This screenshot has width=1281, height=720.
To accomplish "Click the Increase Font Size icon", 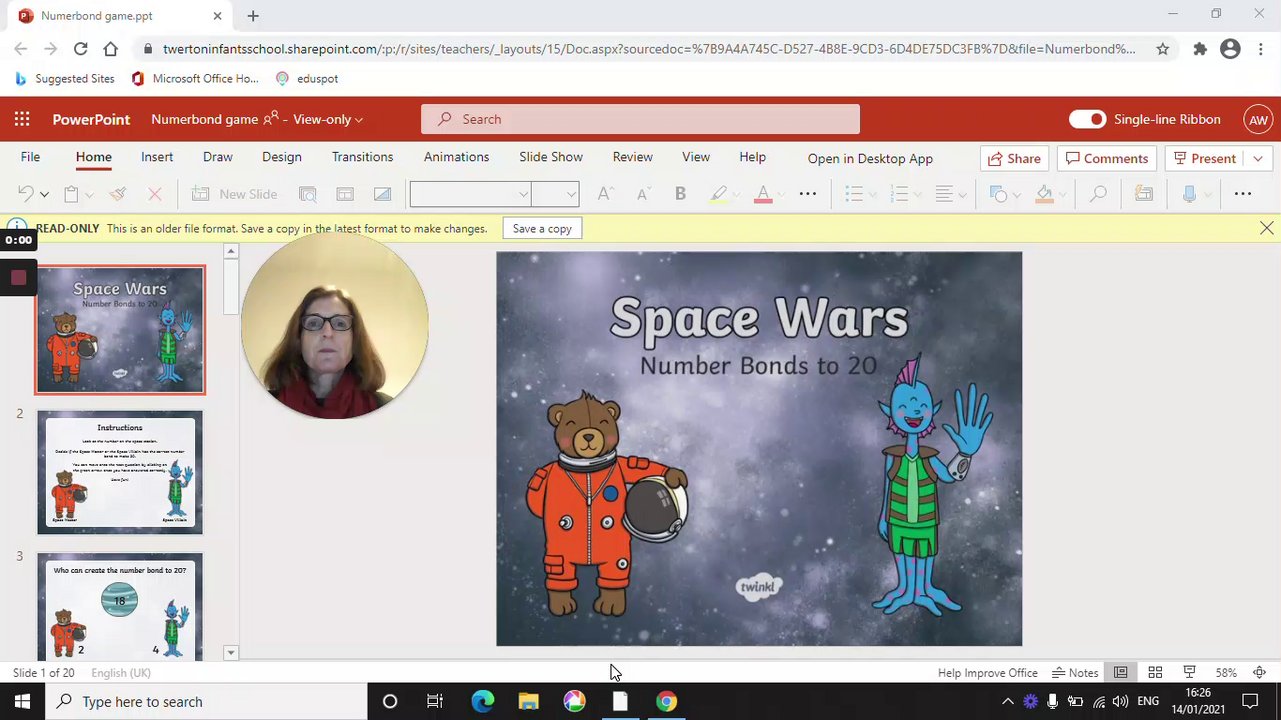I will (x=605, y=194).
